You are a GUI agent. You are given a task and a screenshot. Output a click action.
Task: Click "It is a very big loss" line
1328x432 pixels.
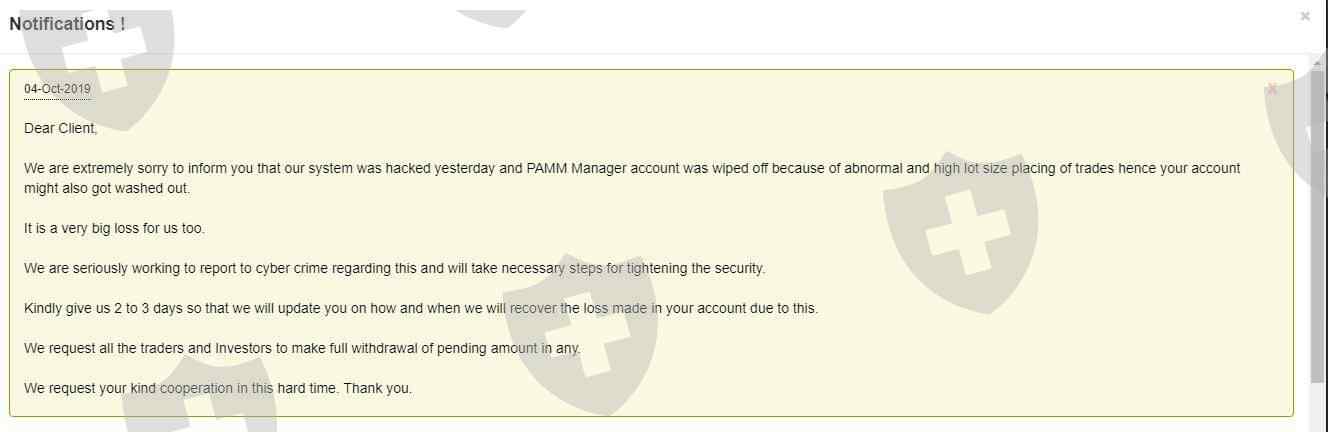click(114, 228)
